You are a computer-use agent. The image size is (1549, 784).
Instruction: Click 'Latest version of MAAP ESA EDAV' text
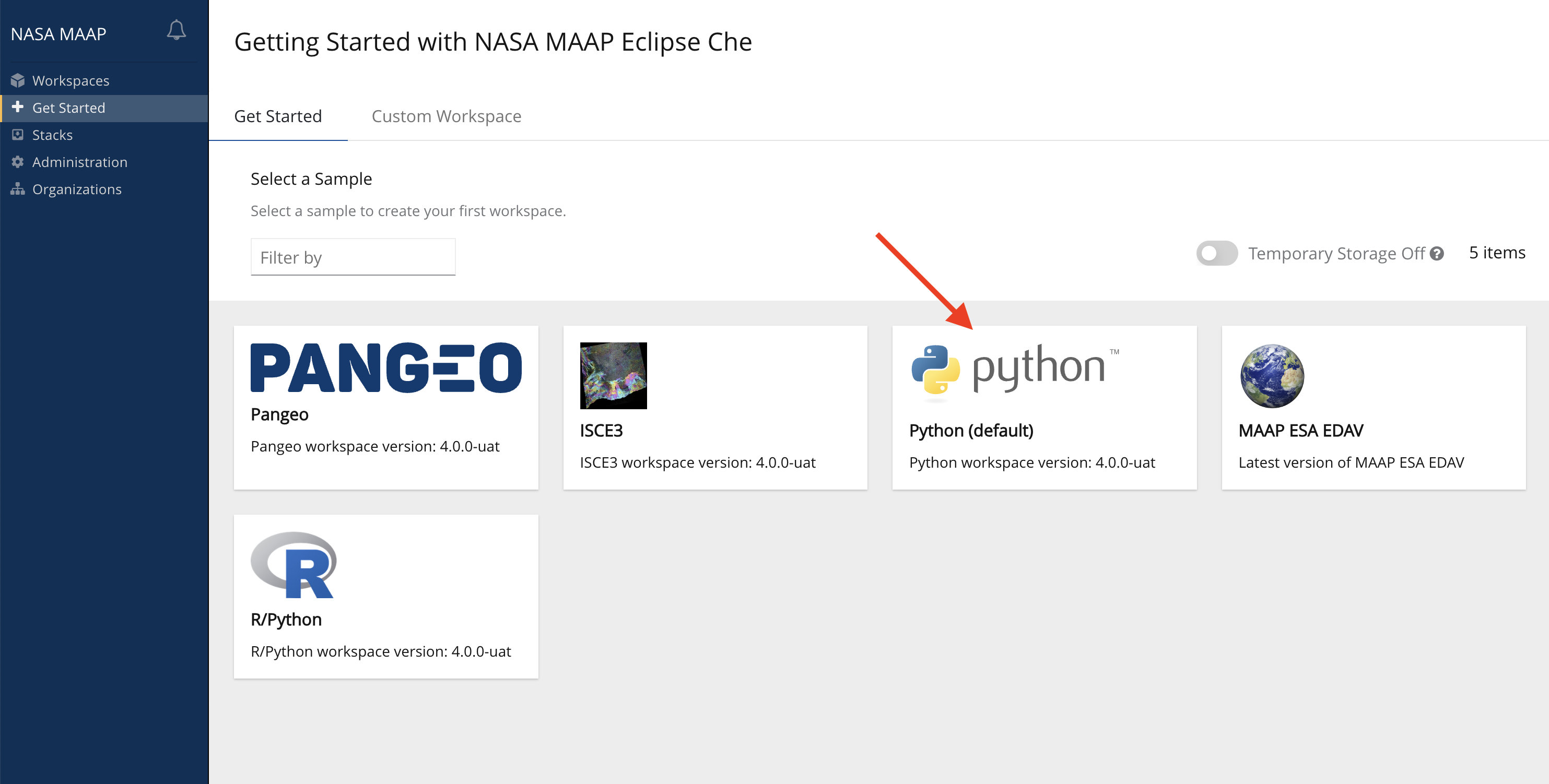(x=1351, y=462)
